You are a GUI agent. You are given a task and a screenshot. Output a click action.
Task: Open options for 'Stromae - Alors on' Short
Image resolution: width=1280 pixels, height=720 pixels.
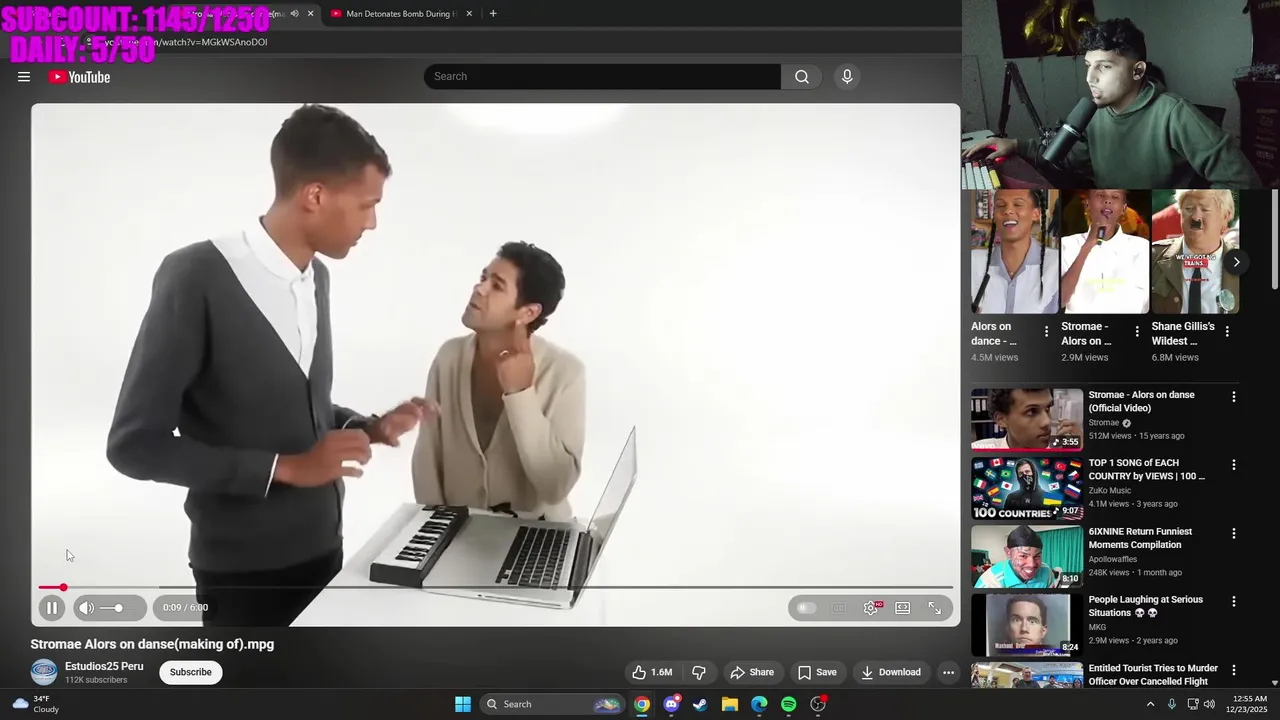(1137, 331)
